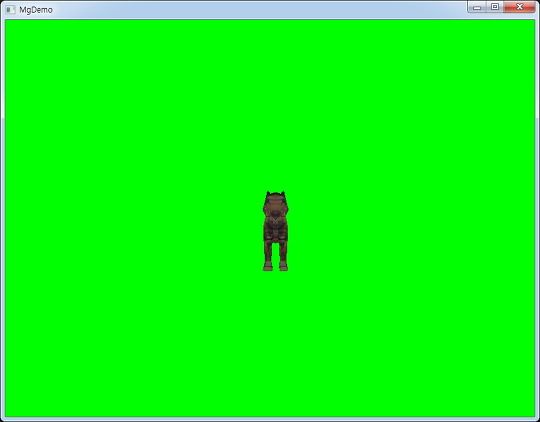
Task: Click the brown dog model
Action: coord(275,231)
